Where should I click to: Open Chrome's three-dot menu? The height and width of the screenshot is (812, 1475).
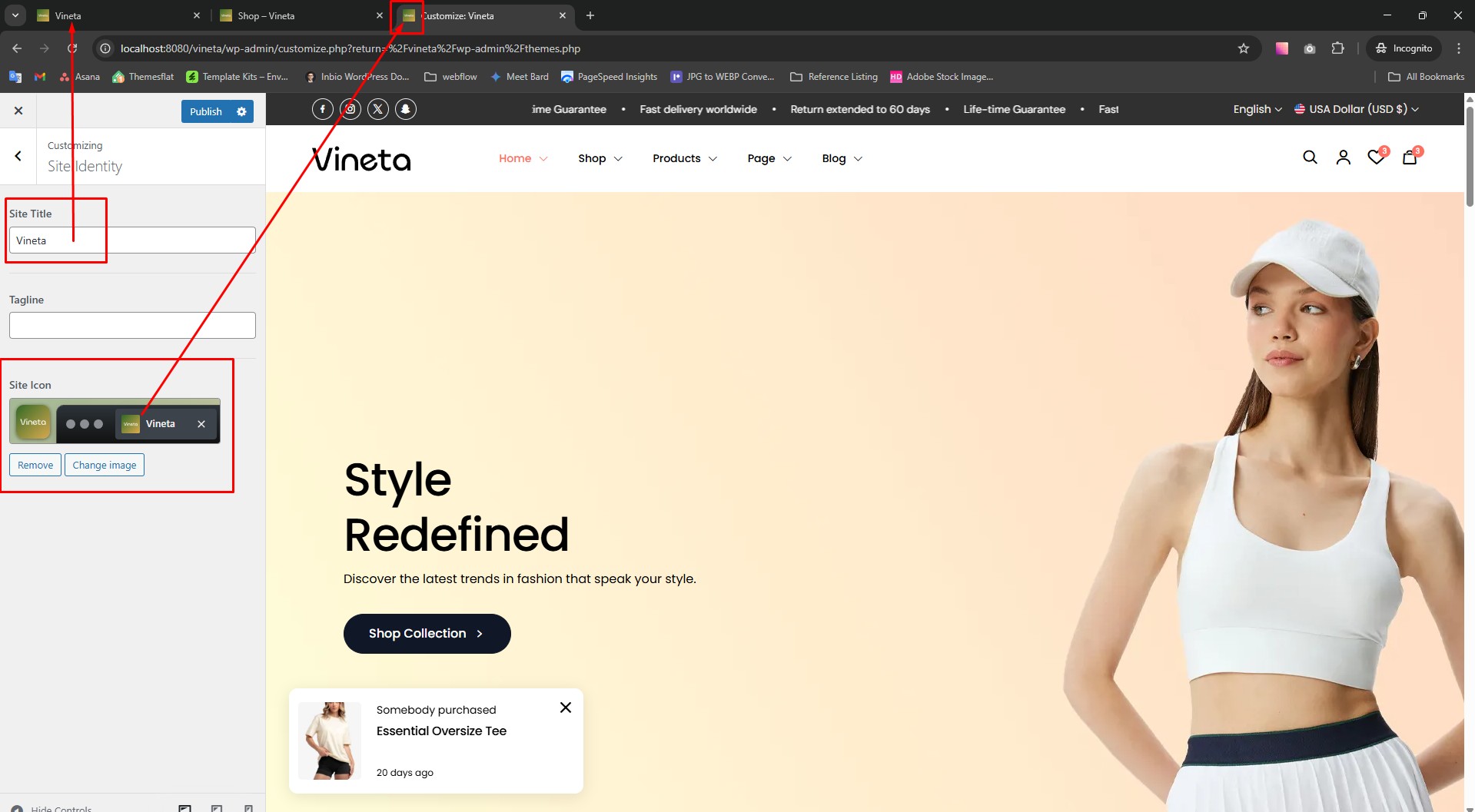tap(1459, 48)
